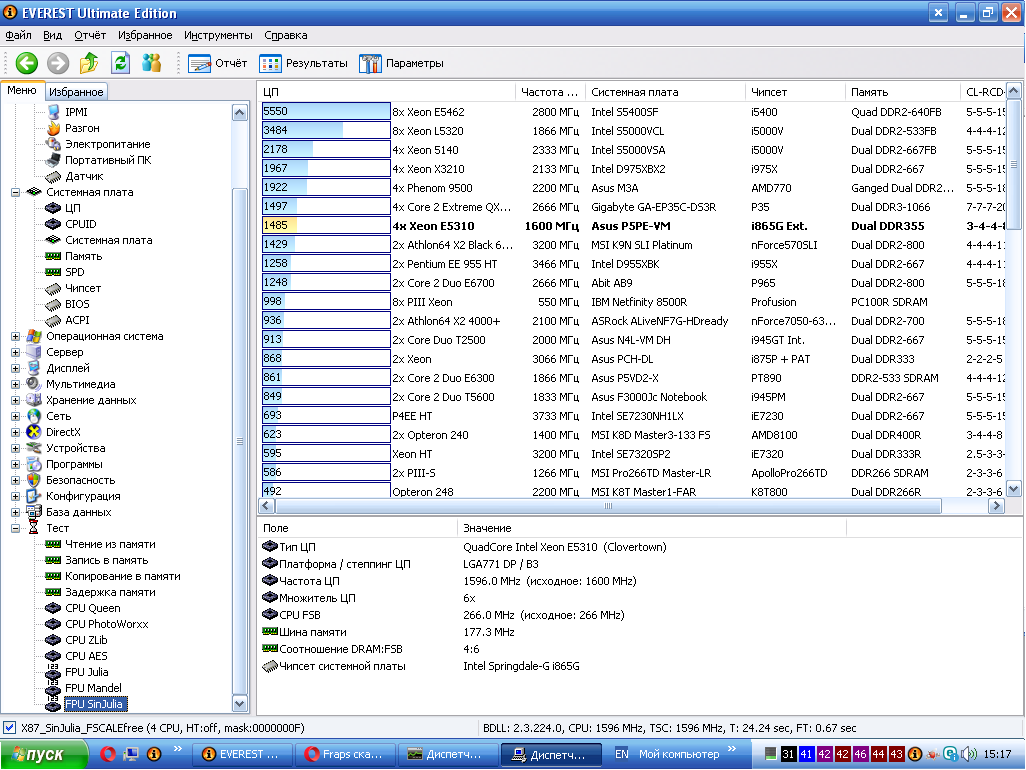Click the пуск Start button
Screen dimensions: 1026x770
44,754
